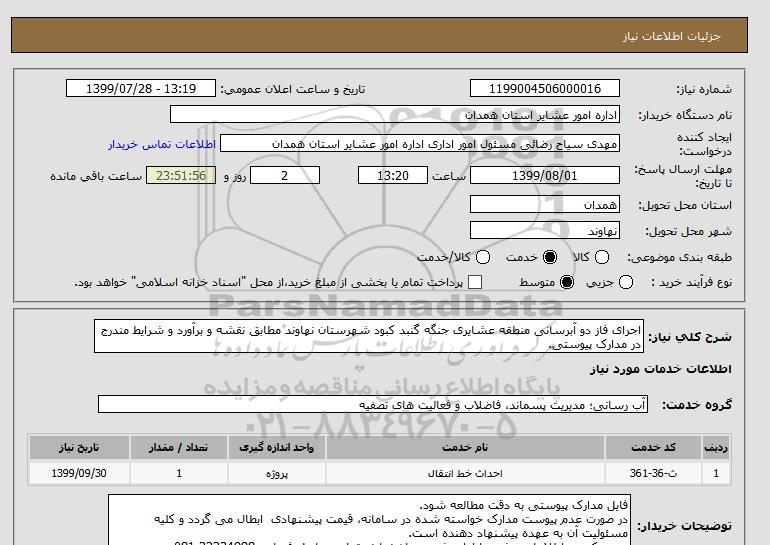This screenshot has height=545, width=770.
Task: Select the کالا/خدمت radio button
Action: pos(483,257)
